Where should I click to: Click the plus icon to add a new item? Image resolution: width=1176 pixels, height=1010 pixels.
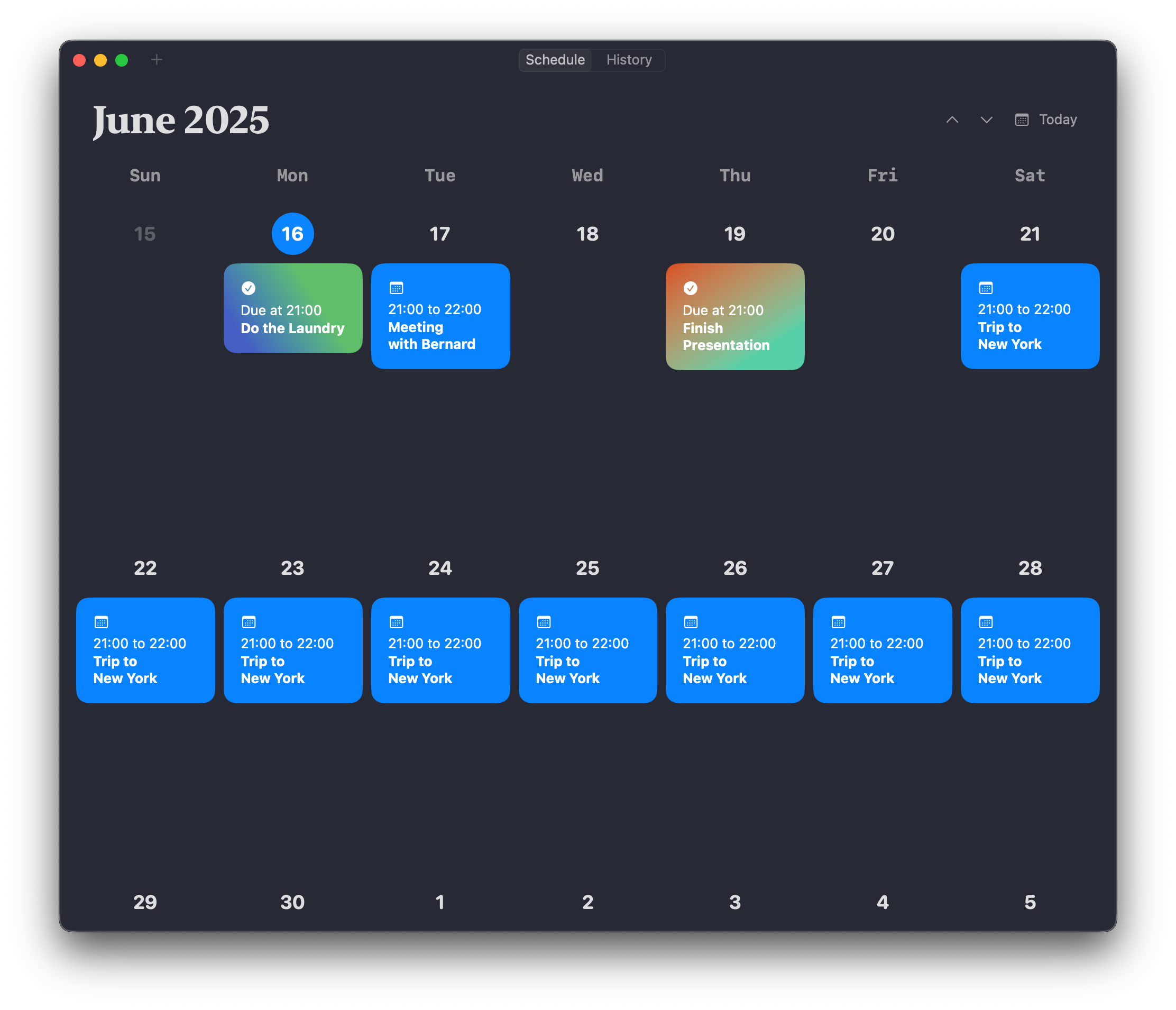(x=157, y=60)
